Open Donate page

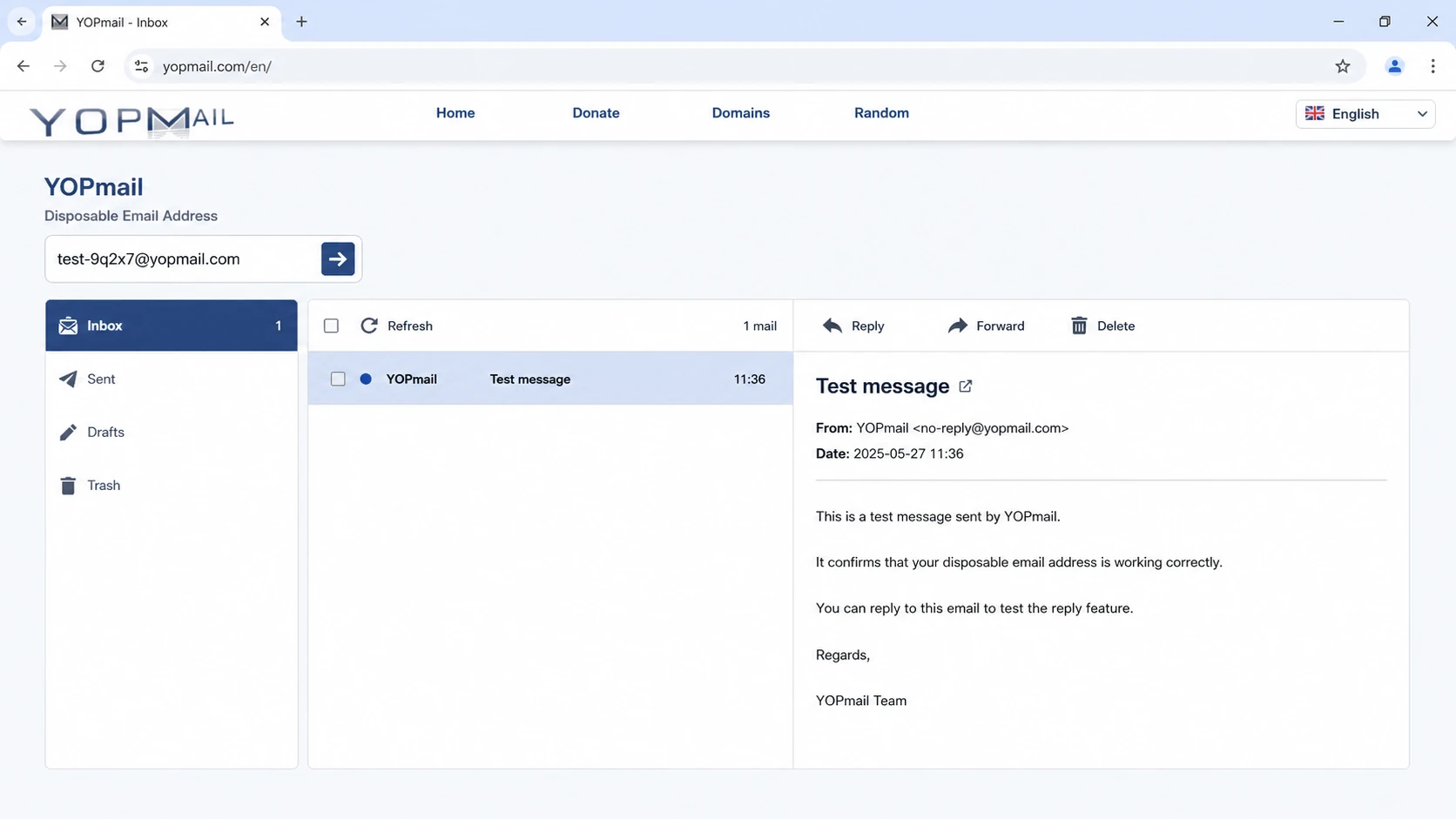pos(596,113)
